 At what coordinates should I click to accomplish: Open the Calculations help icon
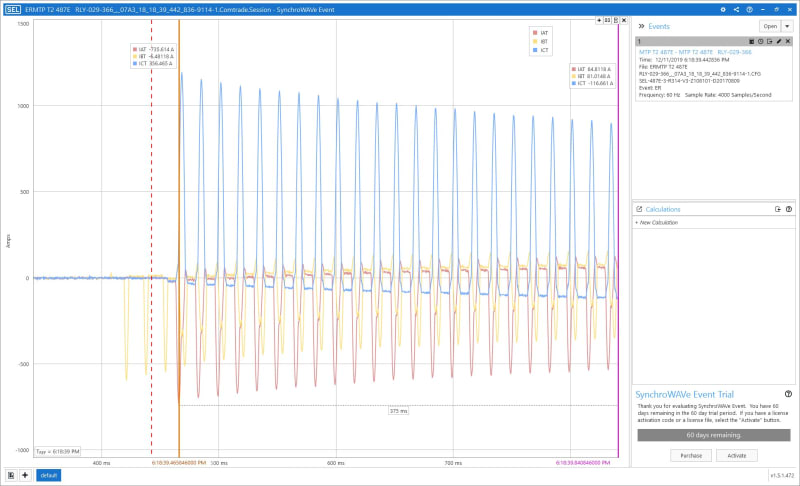click(x=789, y=209)
